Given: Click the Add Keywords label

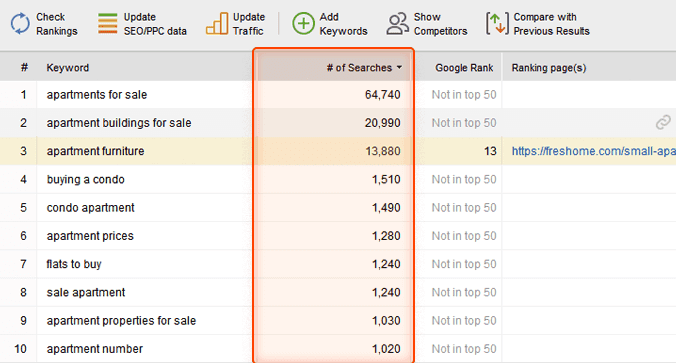Looking at the screenshot, I should pos(343,24).
